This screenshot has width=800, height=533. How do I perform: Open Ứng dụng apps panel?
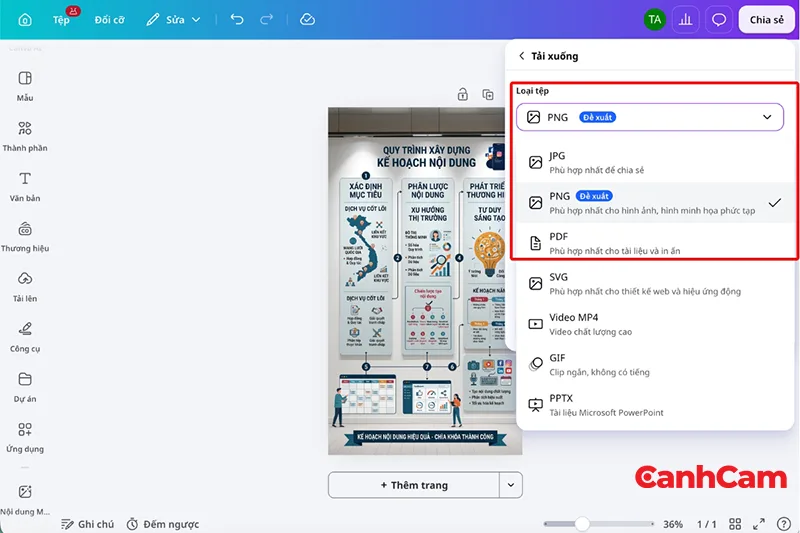[24, 438]
